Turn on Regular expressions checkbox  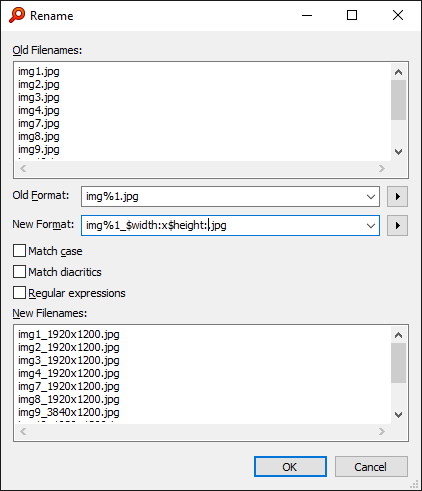19,293
